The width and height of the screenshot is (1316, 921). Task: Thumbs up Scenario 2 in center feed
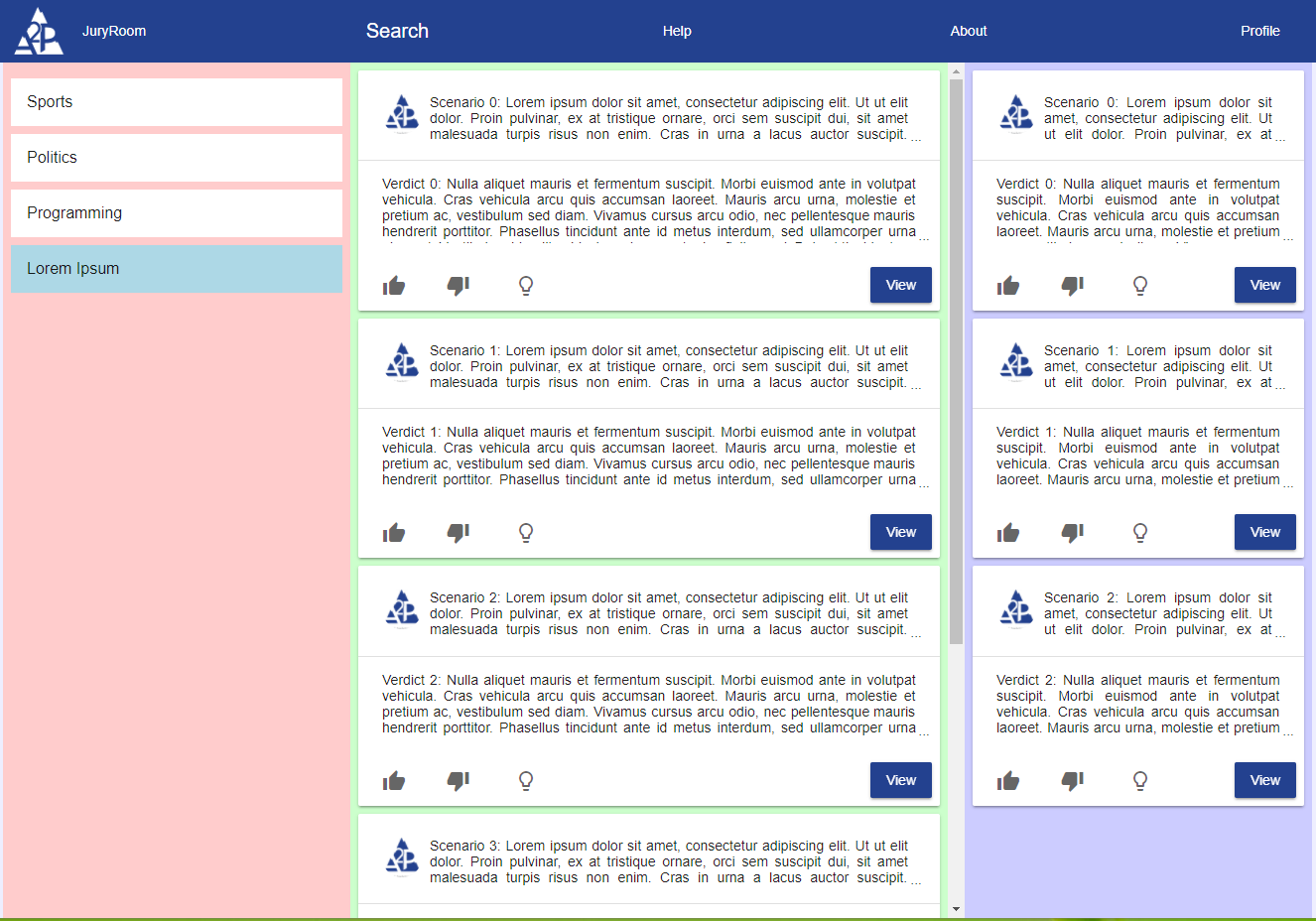pos(394,781)
